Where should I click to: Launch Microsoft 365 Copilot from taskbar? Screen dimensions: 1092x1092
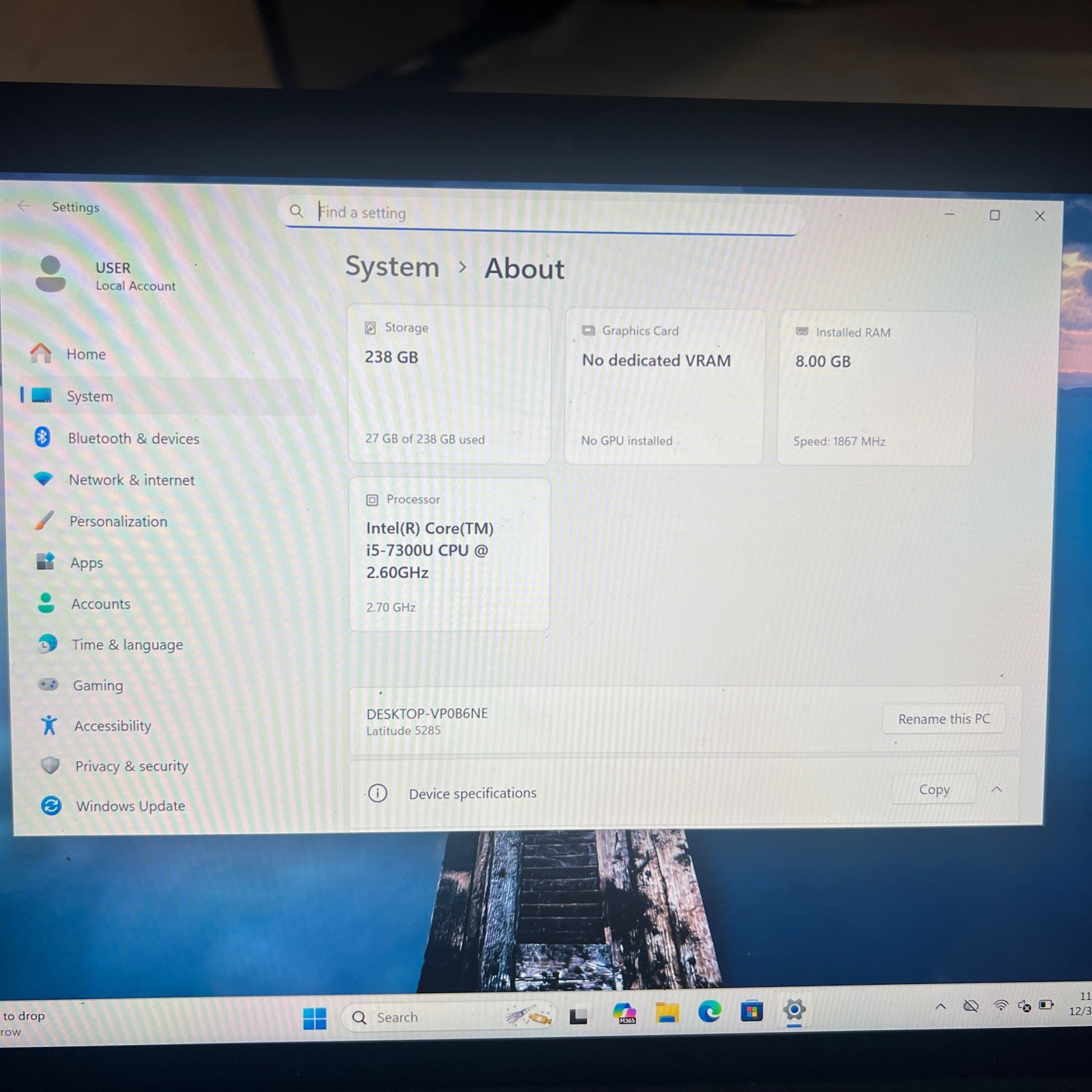(x=624, y=1014)
